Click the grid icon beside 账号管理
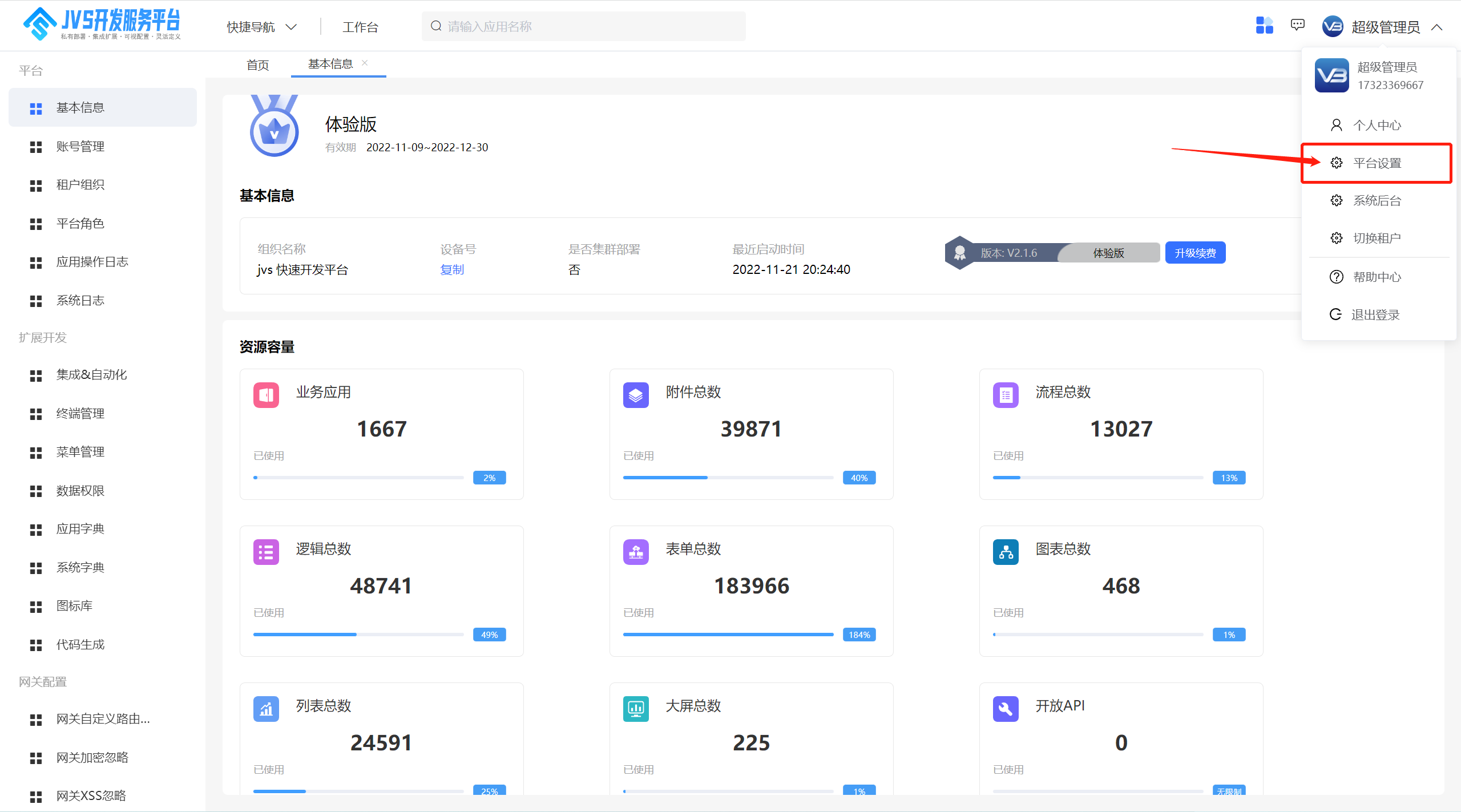 pyautogui.click(x=36, y=147)
